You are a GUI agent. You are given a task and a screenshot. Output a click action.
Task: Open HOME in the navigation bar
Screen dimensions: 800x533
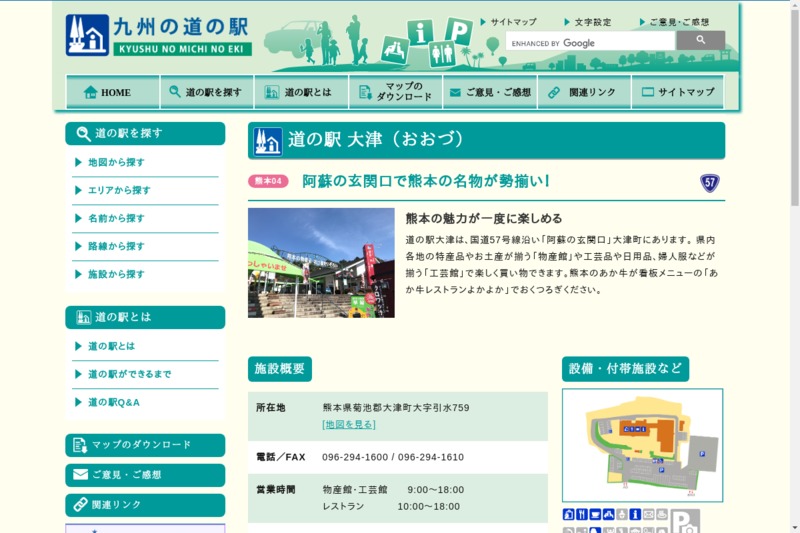(112, 92)
